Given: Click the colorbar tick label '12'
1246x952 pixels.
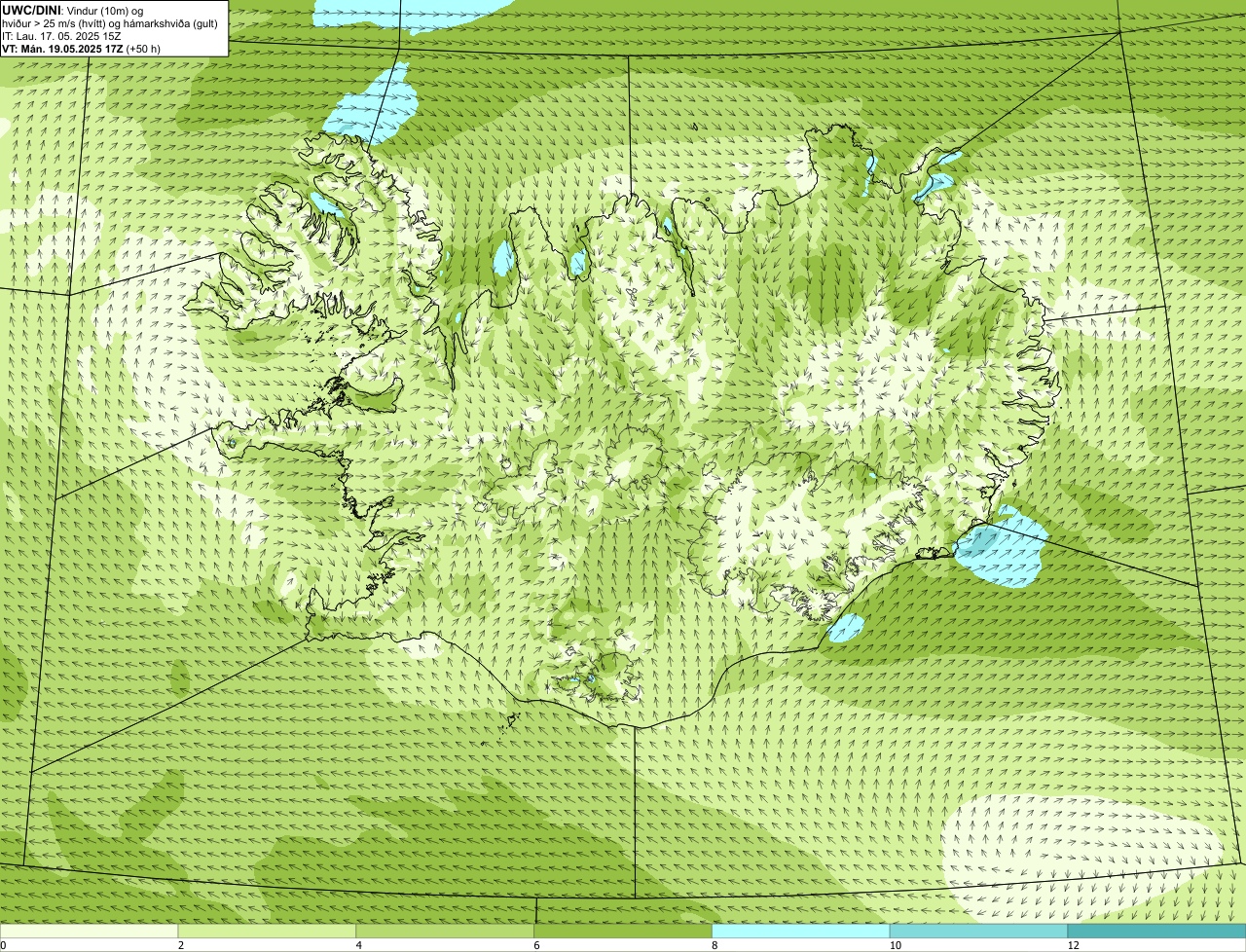Looking at the screenshot, I should tap(1073, 945).
